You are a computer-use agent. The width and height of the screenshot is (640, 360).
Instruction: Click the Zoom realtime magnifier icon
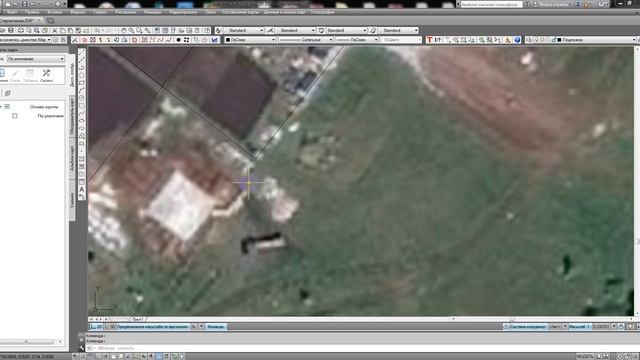tap(131, 31)
